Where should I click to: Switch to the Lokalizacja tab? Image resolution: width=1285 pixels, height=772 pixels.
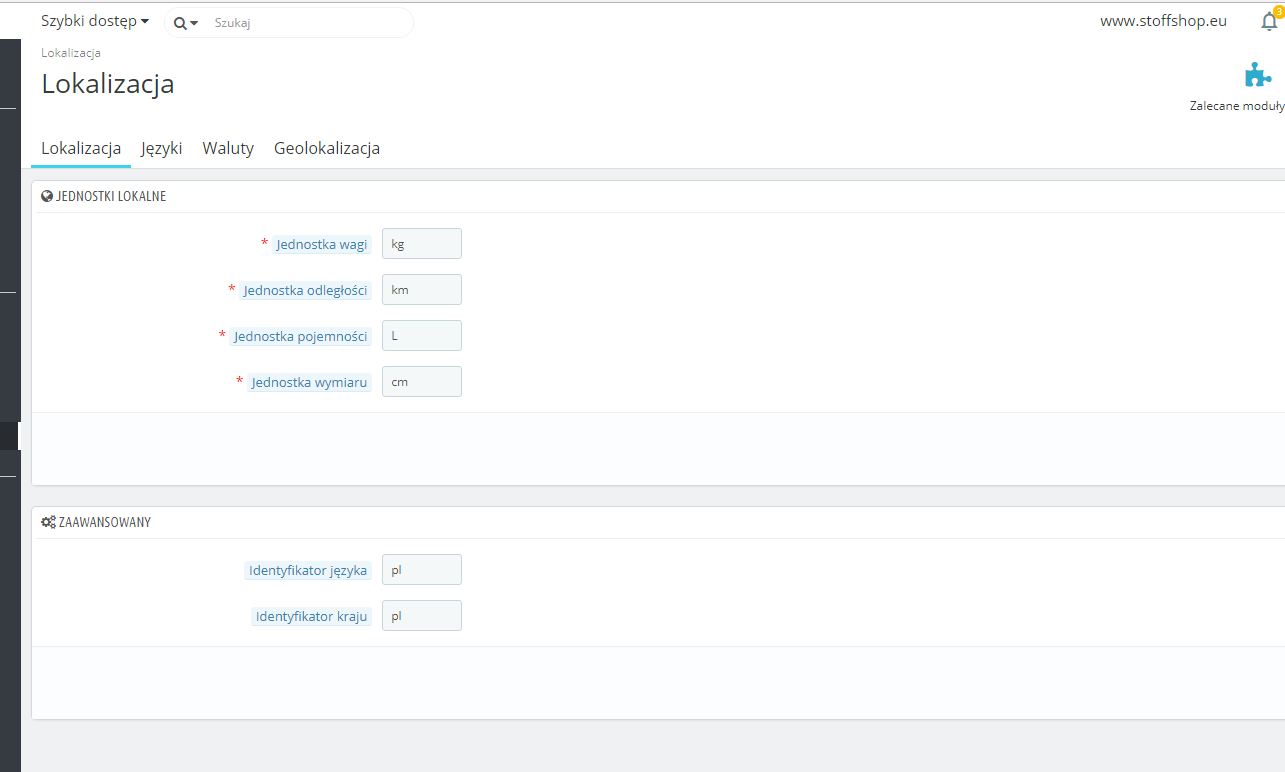pyautogui.click(x=81, y=148)
